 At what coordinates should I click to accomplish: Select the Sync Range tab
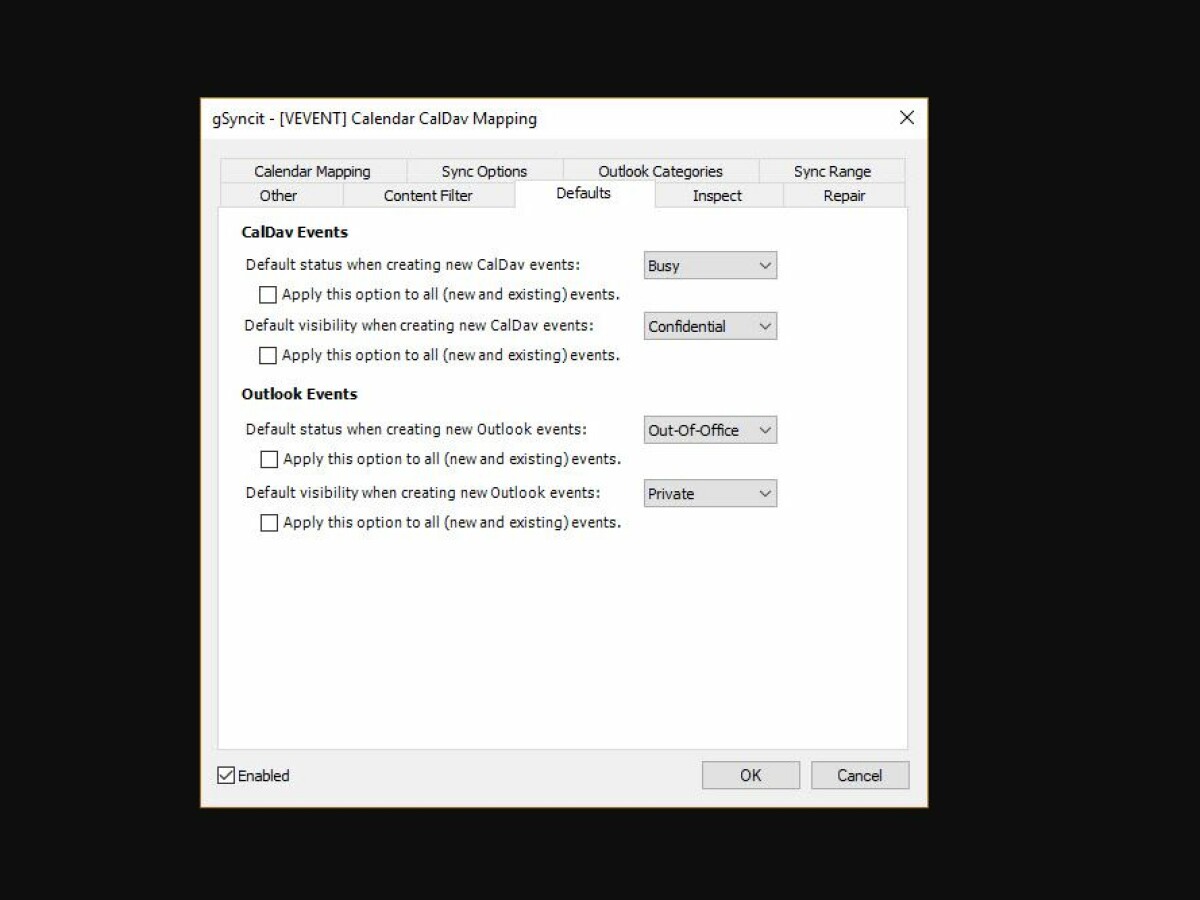832,171
